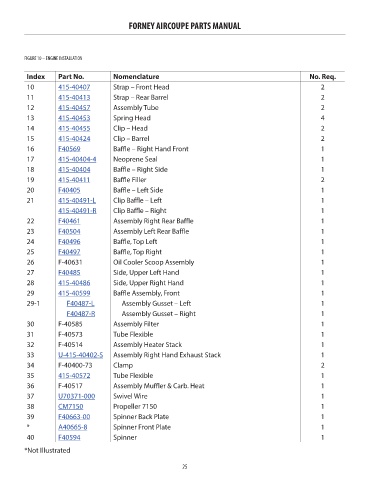Open the F40663-00 Spinner Back Plate link
The width and height of the screenshot is (370, 480).
[x=74, y=417]
